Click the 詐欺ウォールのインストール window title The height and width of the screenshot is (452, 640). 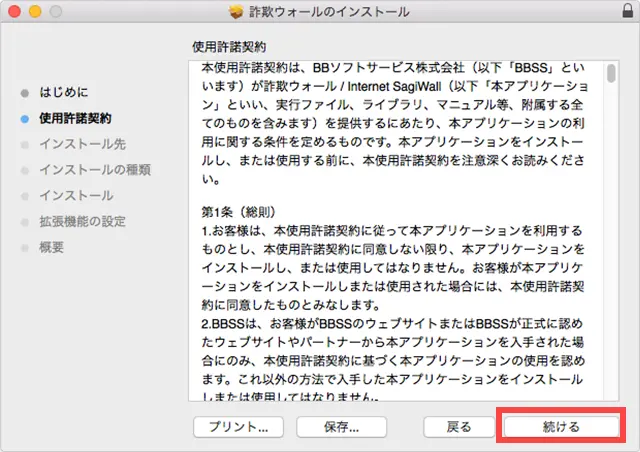[329, 12]
